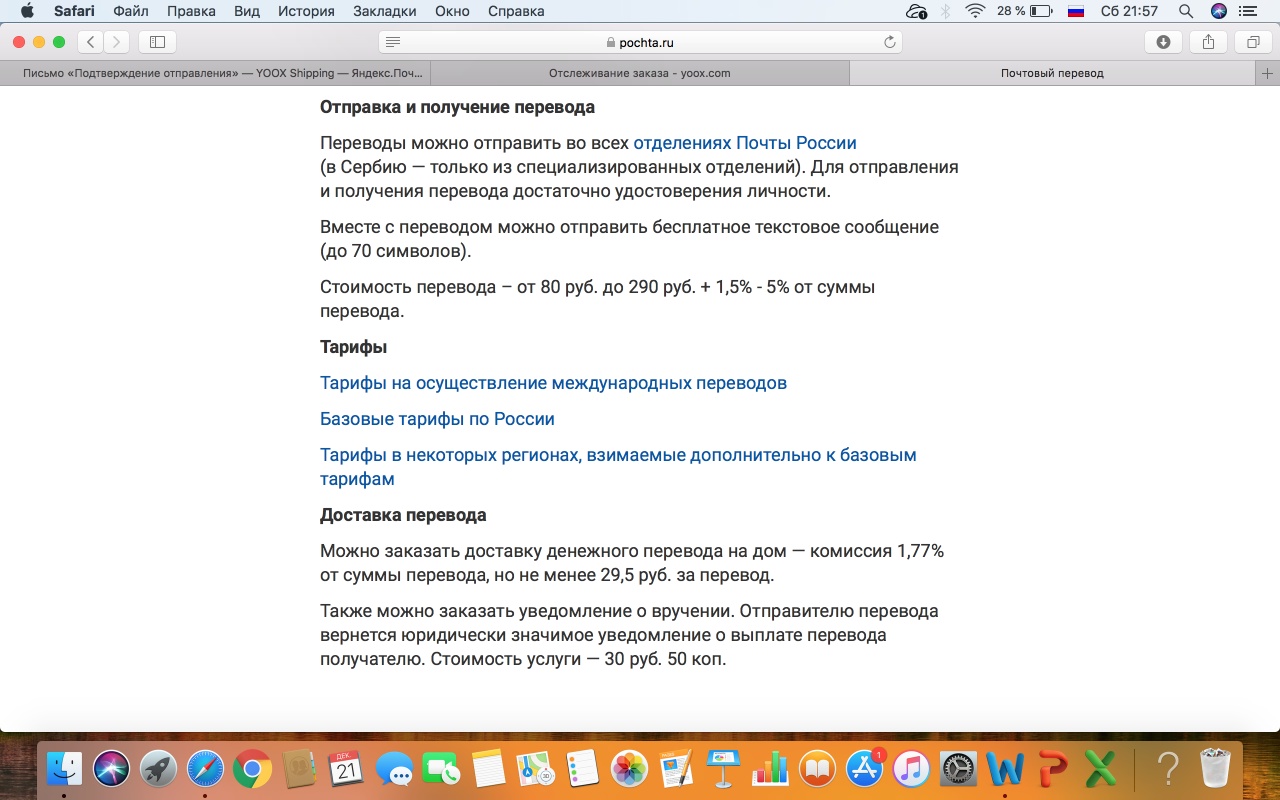
Task: Open Google Chrome from the Dock
Action: point(252,769)
